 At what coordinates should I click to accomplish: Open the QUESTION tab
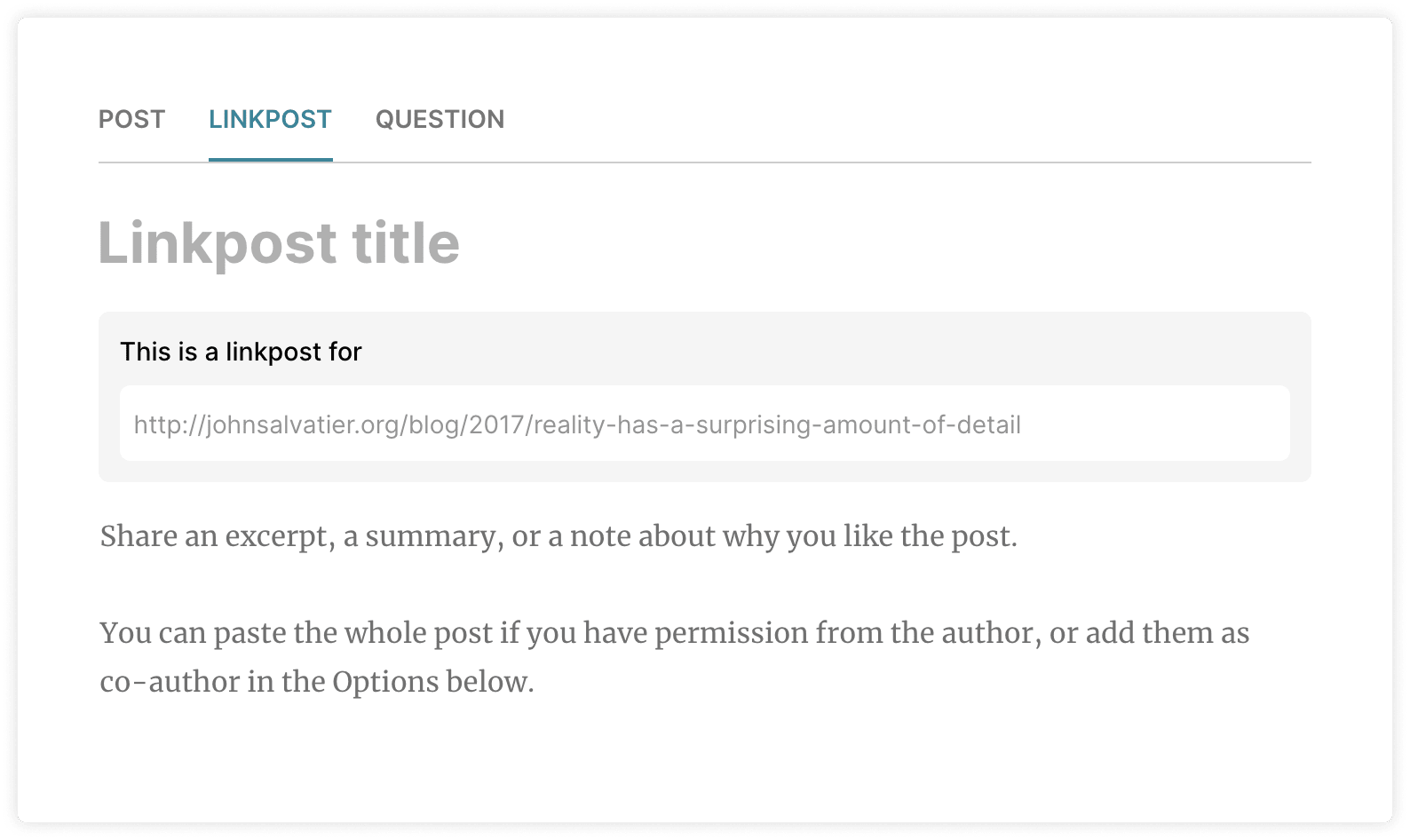pos(440,119)
